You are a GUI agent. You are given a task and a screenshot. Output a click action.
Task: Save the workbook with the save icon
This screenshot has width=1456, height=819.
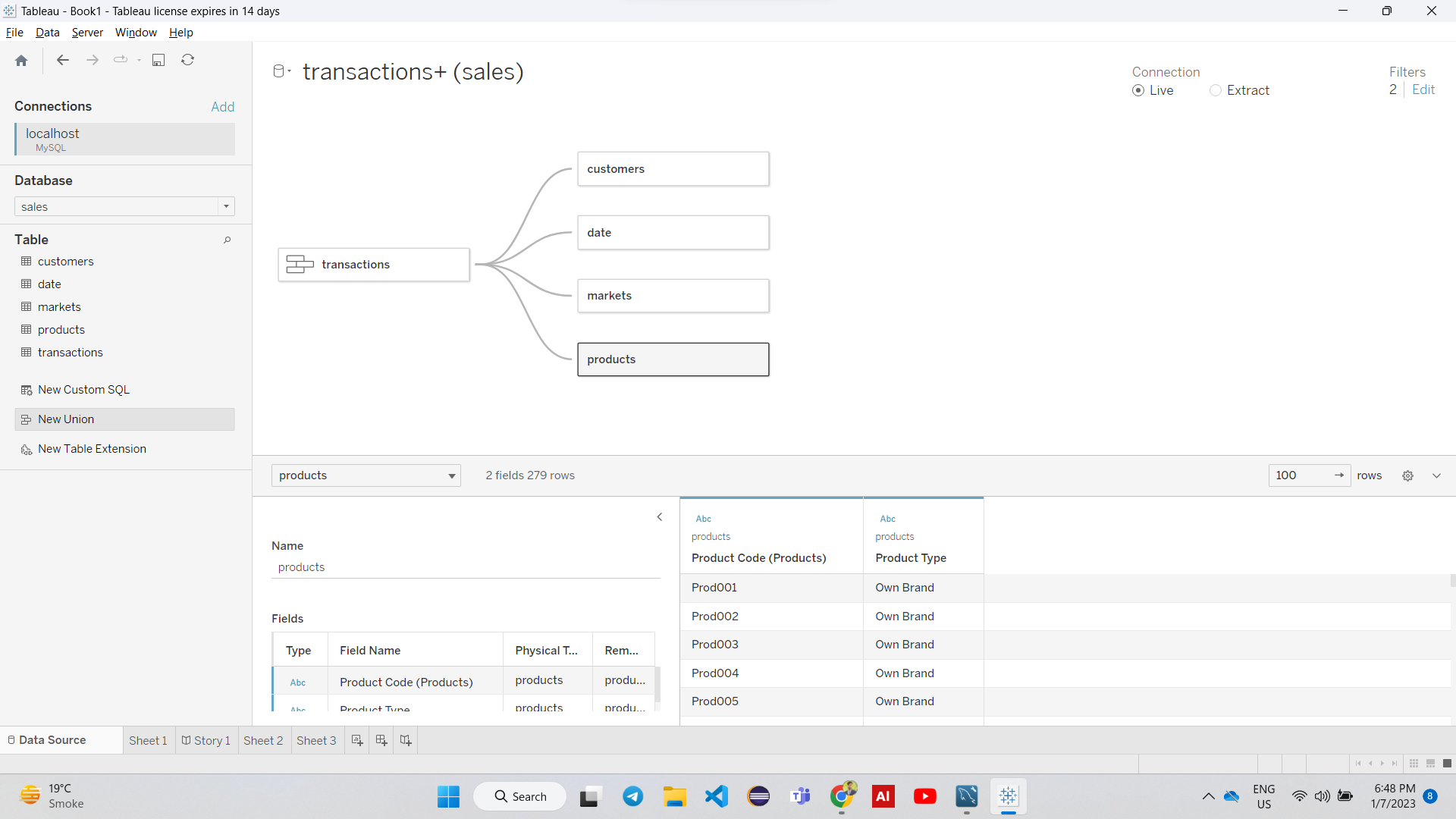[x=158, y=60]
